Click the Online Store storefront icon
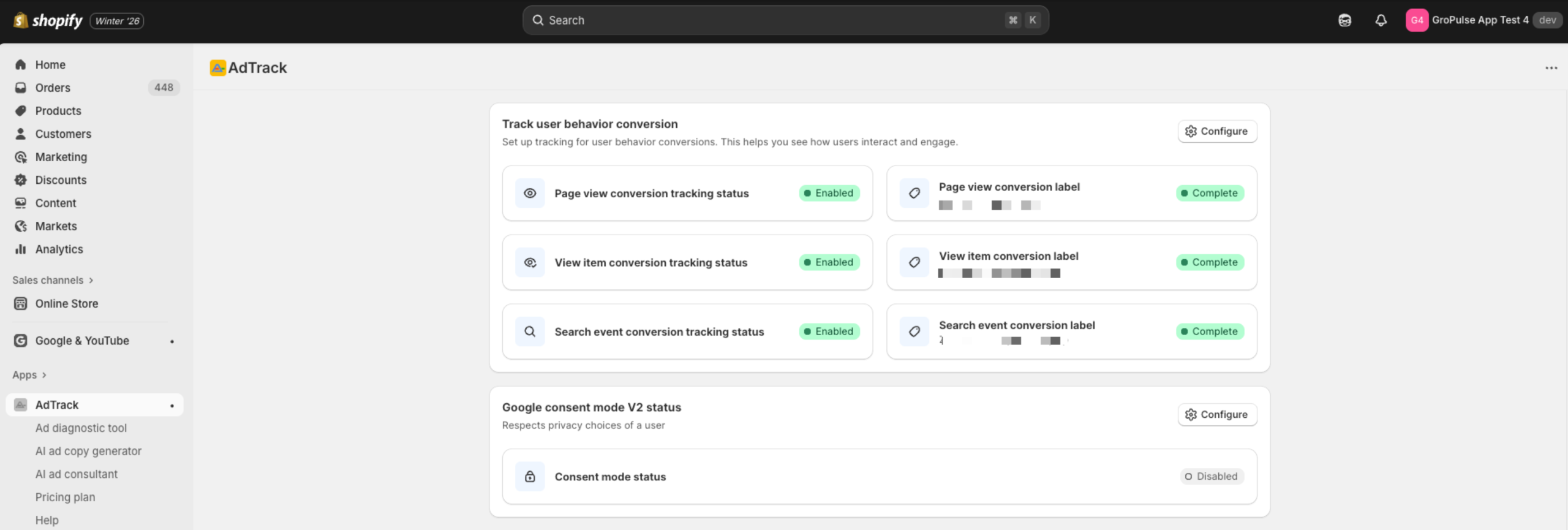Image resolution: width=1568 pixels, height=530 pixels. [21, 303]
